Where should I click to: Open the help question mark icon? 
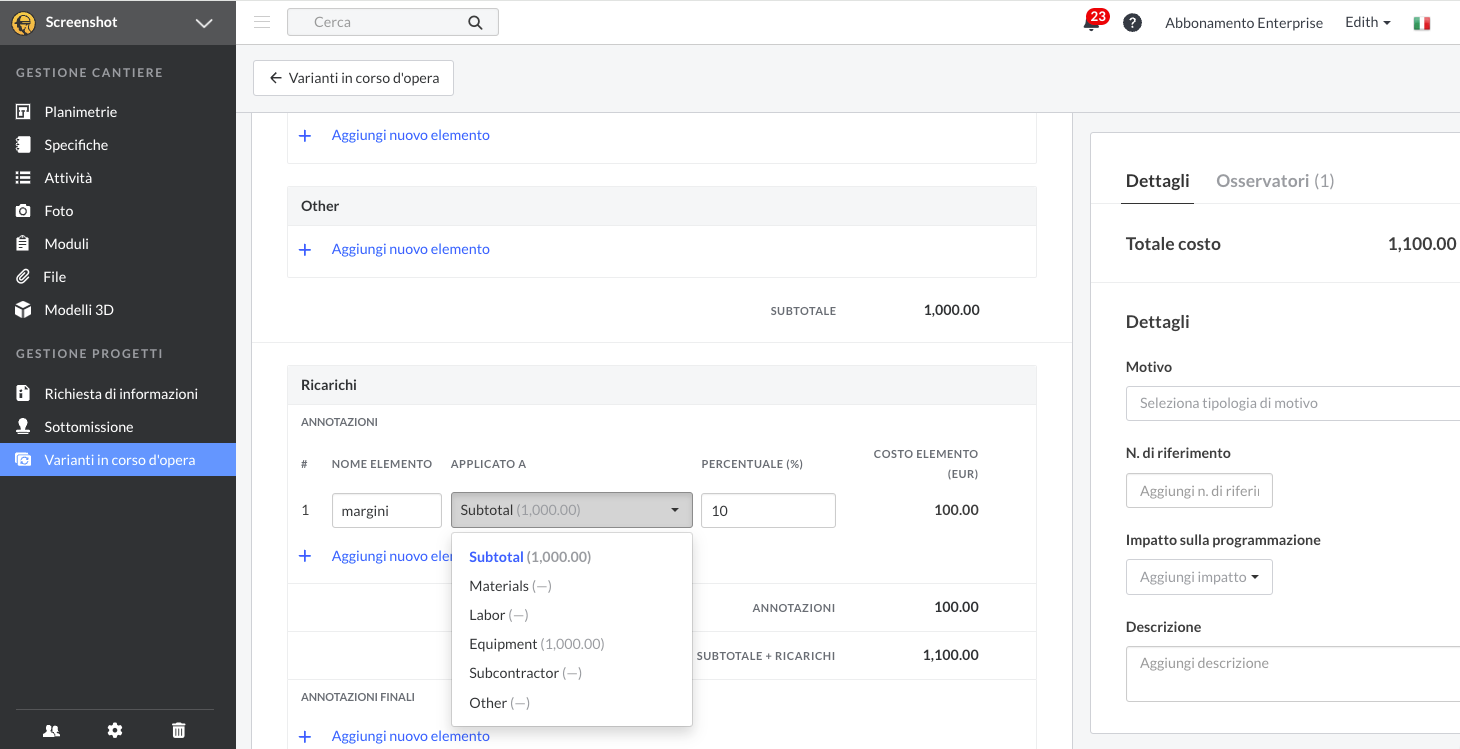[1132, 22]
